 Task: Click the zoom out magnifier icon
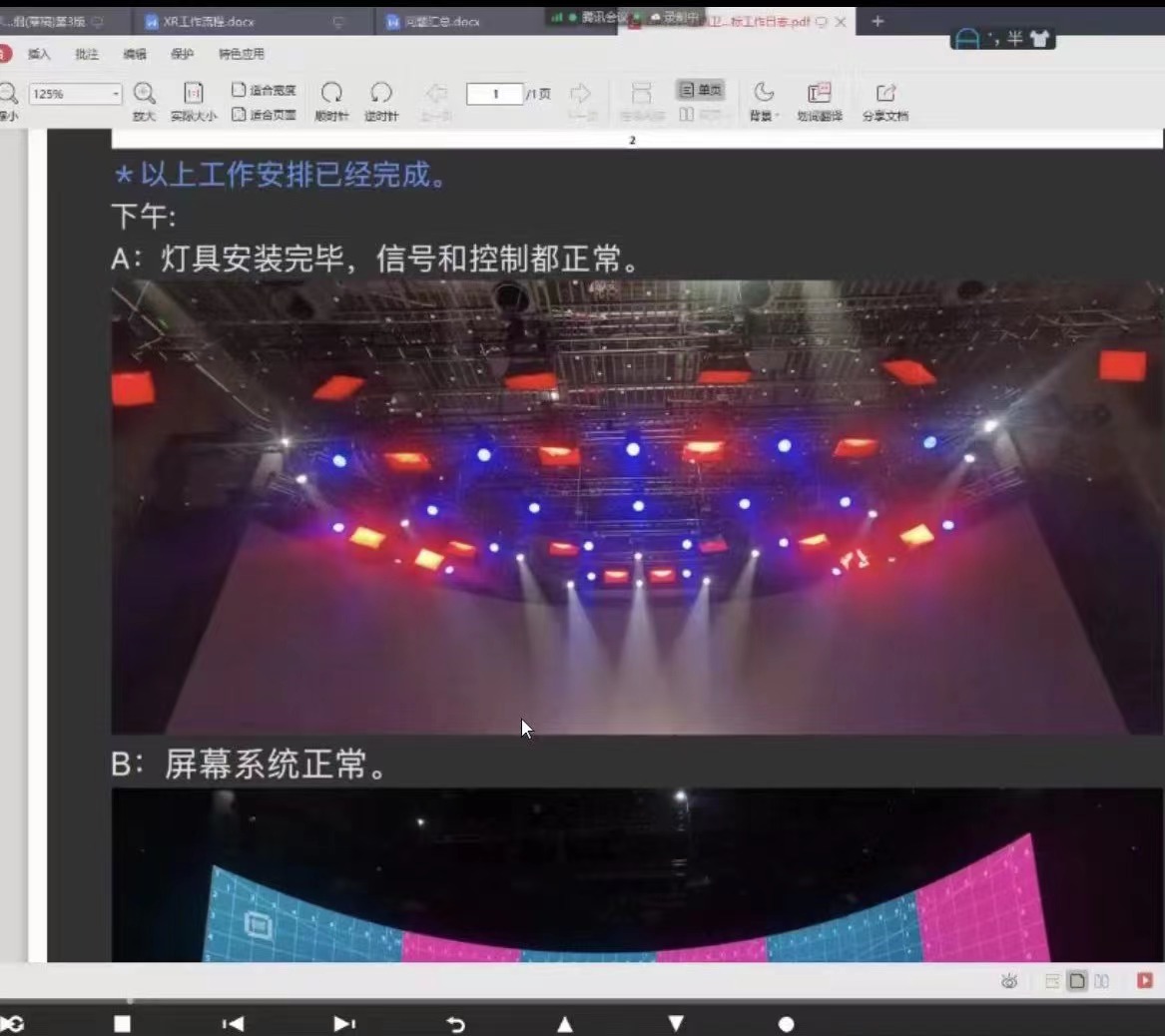pos(7,94)
